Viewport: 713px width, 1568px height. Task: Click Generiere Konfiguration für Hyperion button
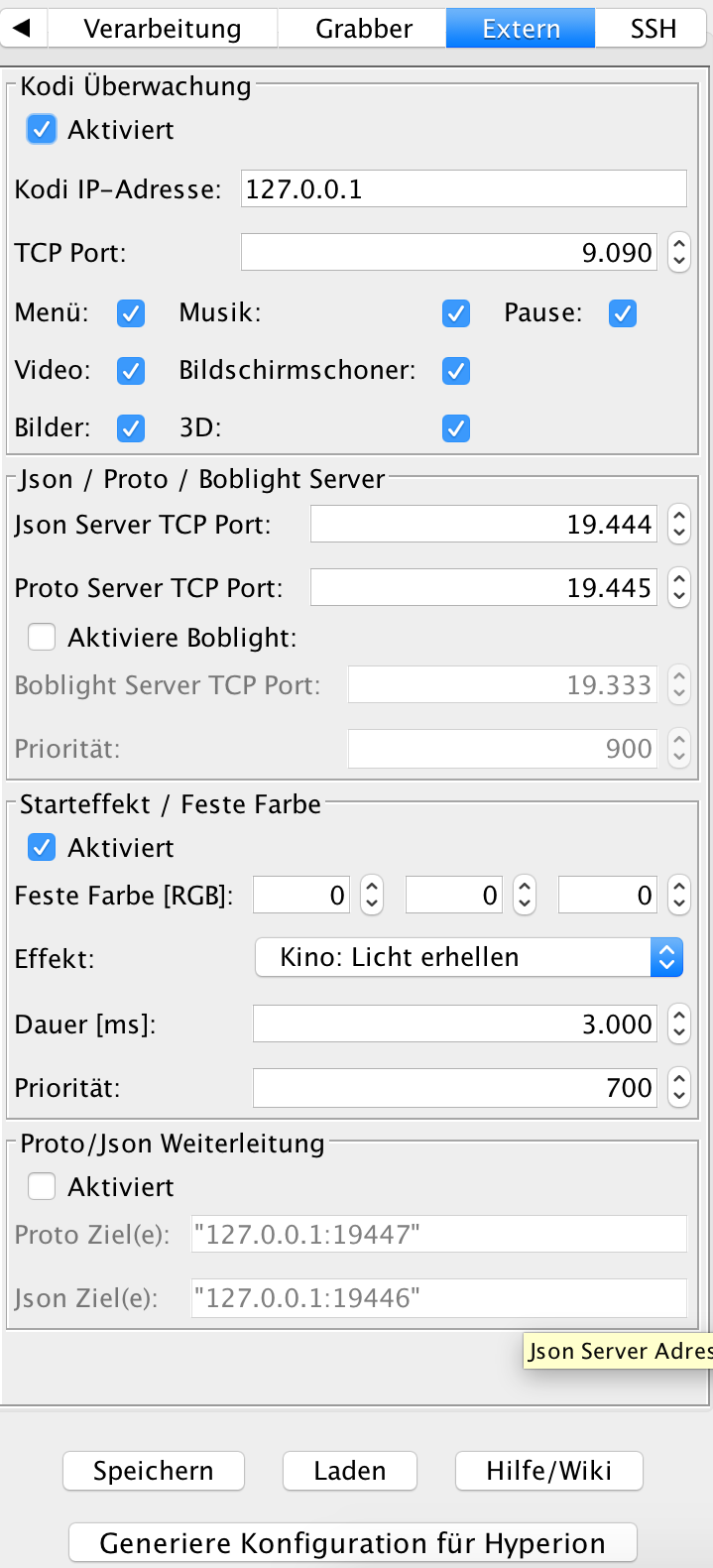[352, 1543]
